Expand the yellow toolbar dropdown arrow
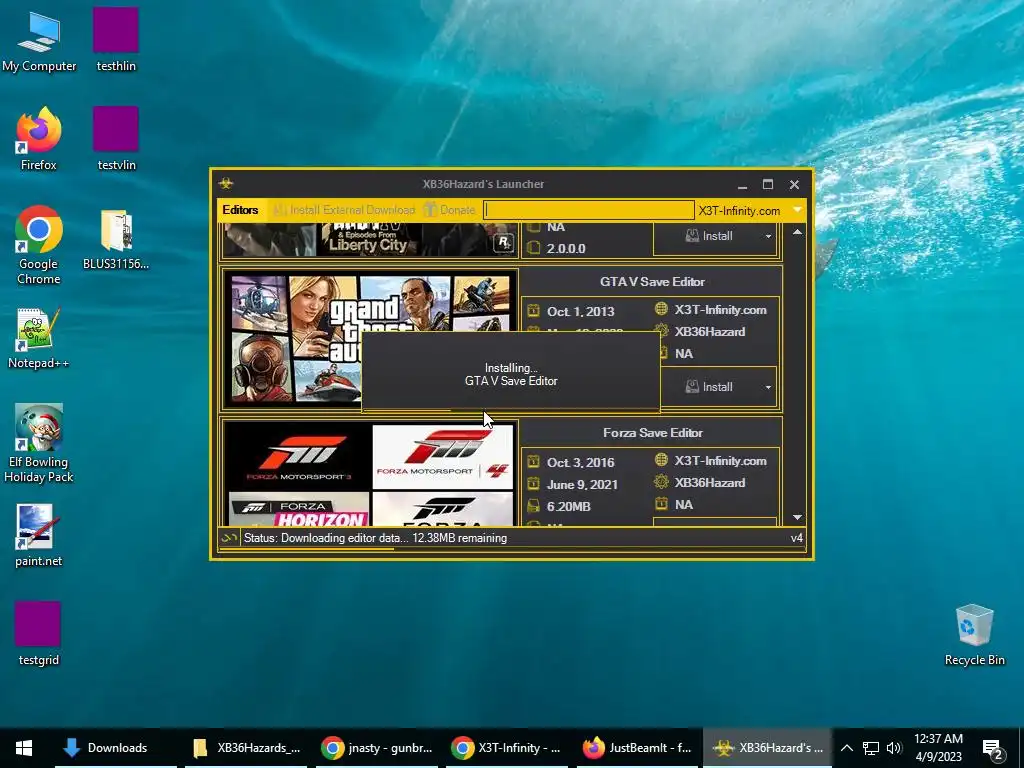 click(x=797, y=210)
